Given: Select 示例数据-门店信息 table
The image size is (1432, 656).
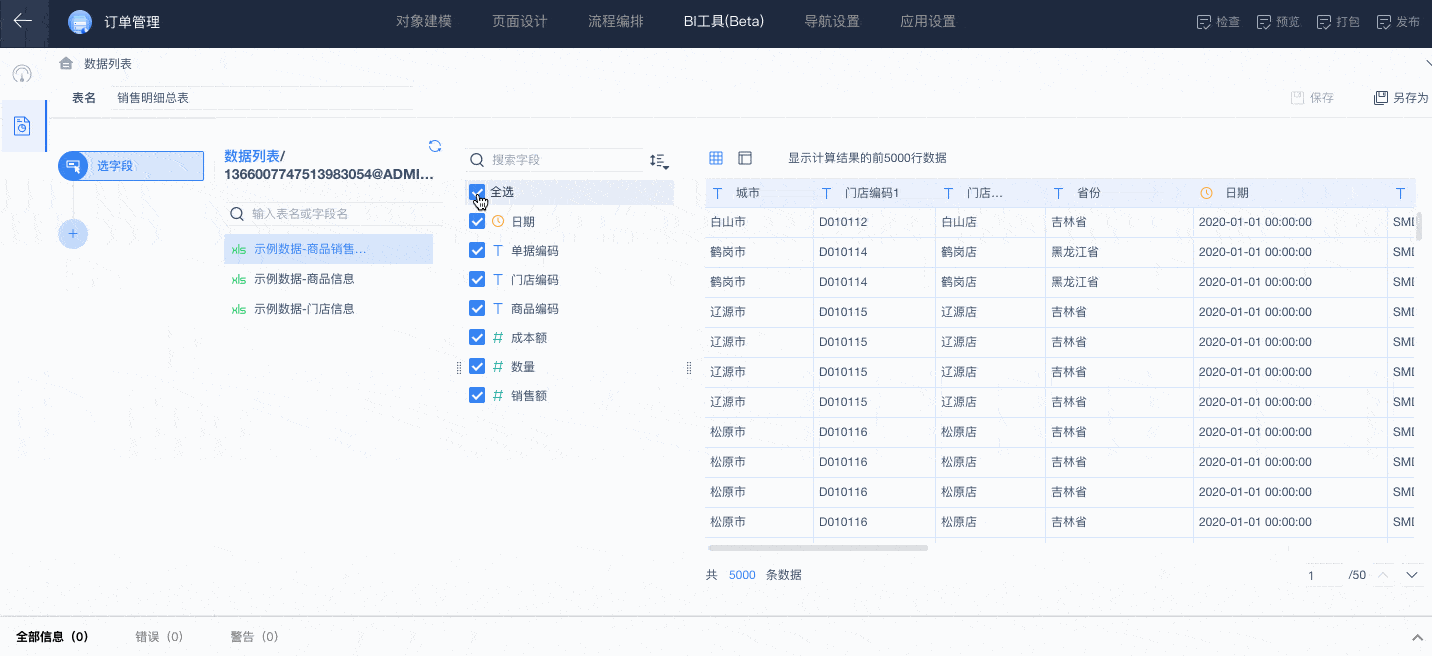Looking at the screenshot, I should (x=328, y=309).
